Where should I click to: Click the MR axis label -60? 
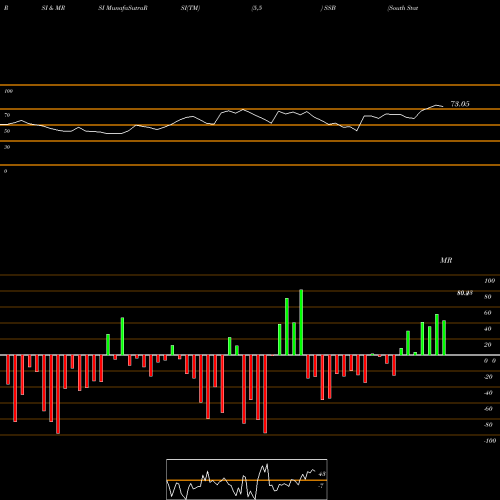coord(488,409)
